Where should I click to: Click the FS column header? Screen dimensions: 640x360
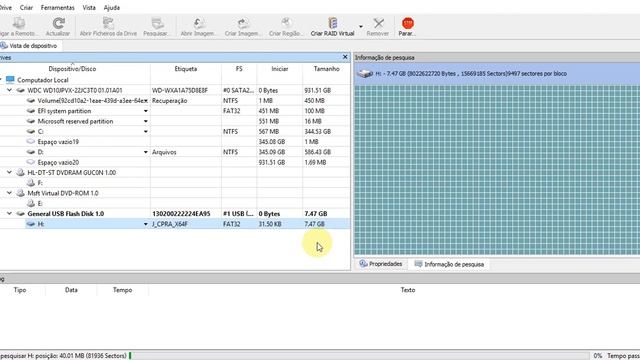click(x=239, y=69)
